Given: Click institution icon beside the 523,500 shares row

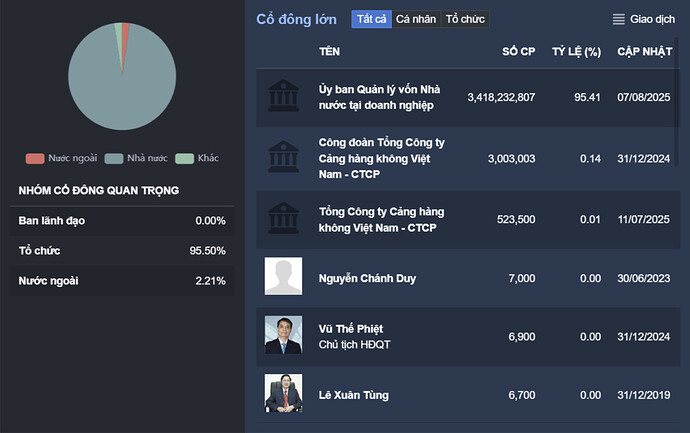Looking at the screenshot, I should coord(283,218).
